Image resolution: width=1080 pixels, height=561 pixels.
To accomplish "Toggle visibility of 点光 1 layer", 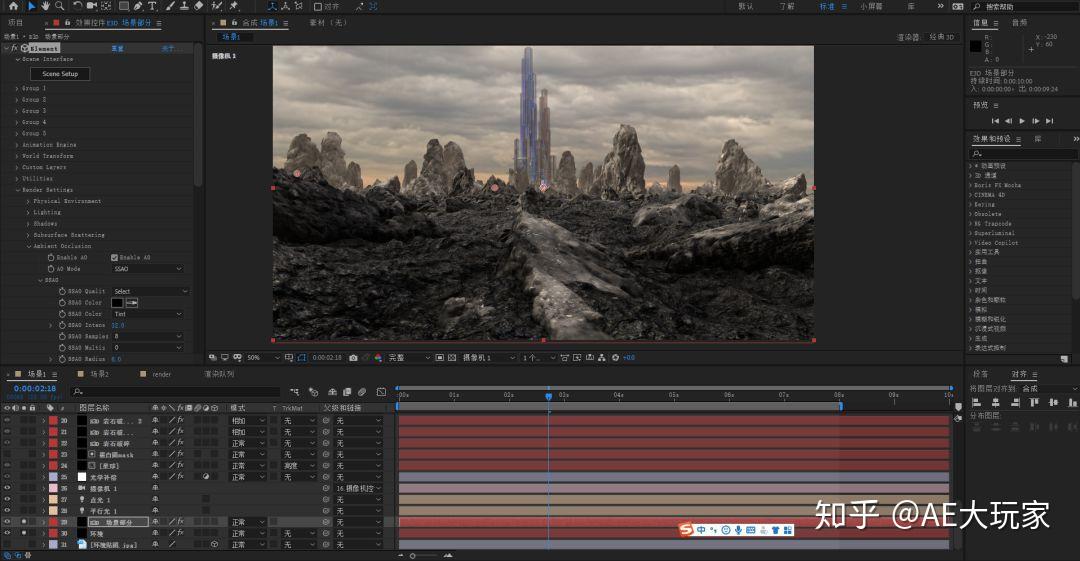I will pos(7,499).
